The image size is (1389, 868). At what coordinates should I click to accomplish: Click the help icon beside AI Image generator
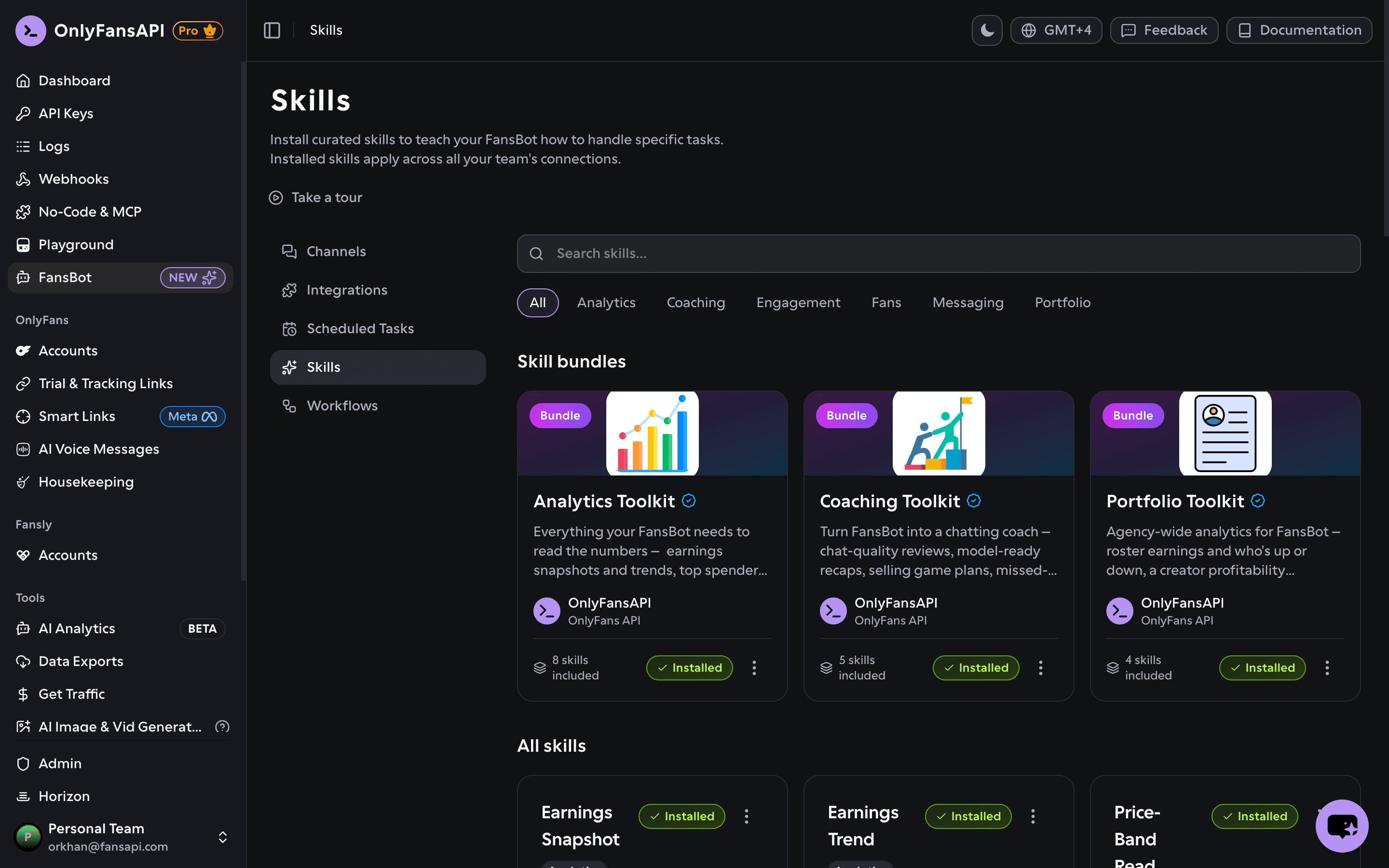[x=222, y=727]
